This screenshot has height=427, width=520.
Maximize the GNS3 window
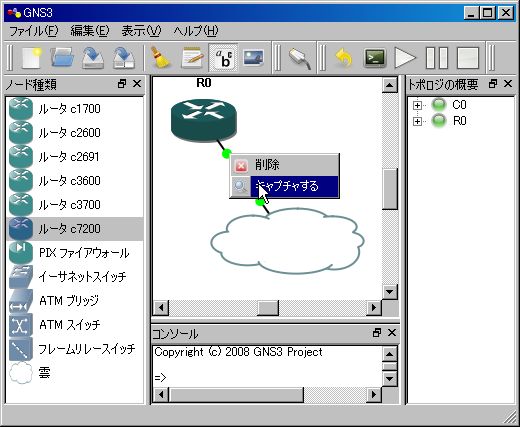tap(488, 13)
